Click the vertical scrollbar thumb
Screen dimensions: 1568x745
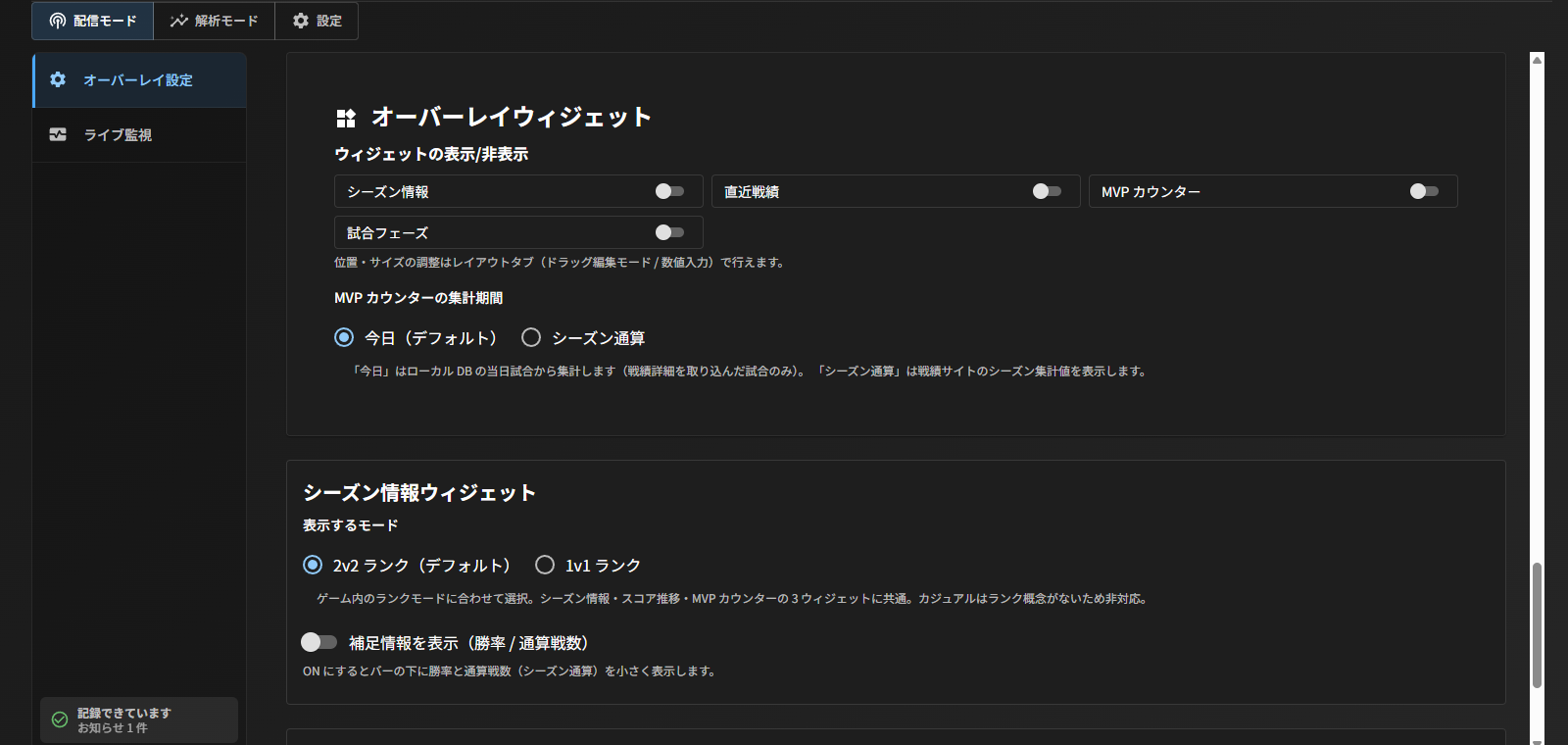(1537, 625)
